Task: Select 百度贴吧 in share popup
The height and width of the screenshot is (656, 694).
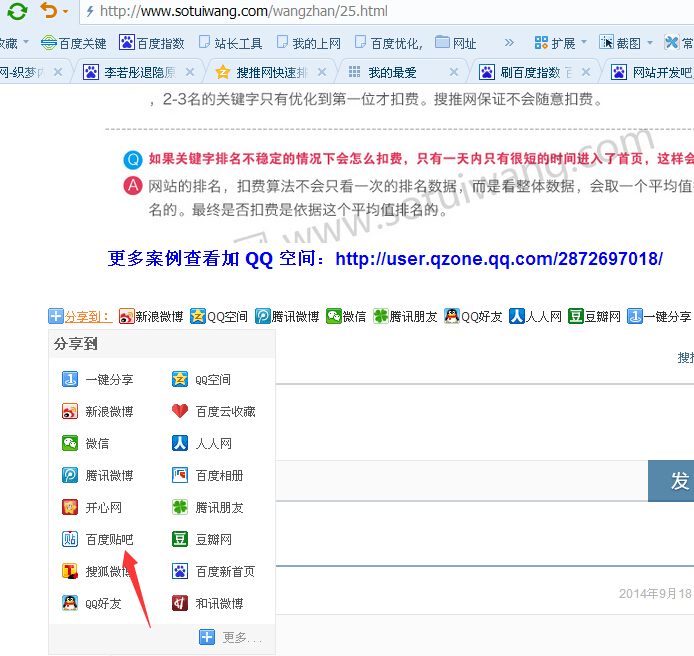Action: coord(97,539)
